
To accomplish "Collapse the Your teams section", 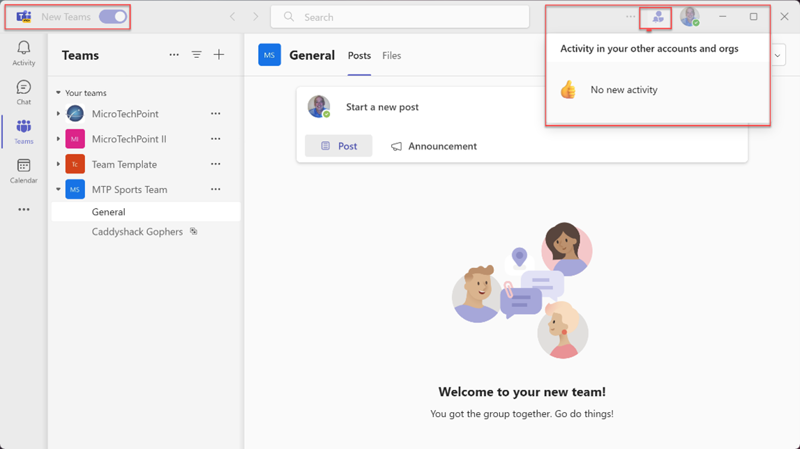I will point(58,93).
